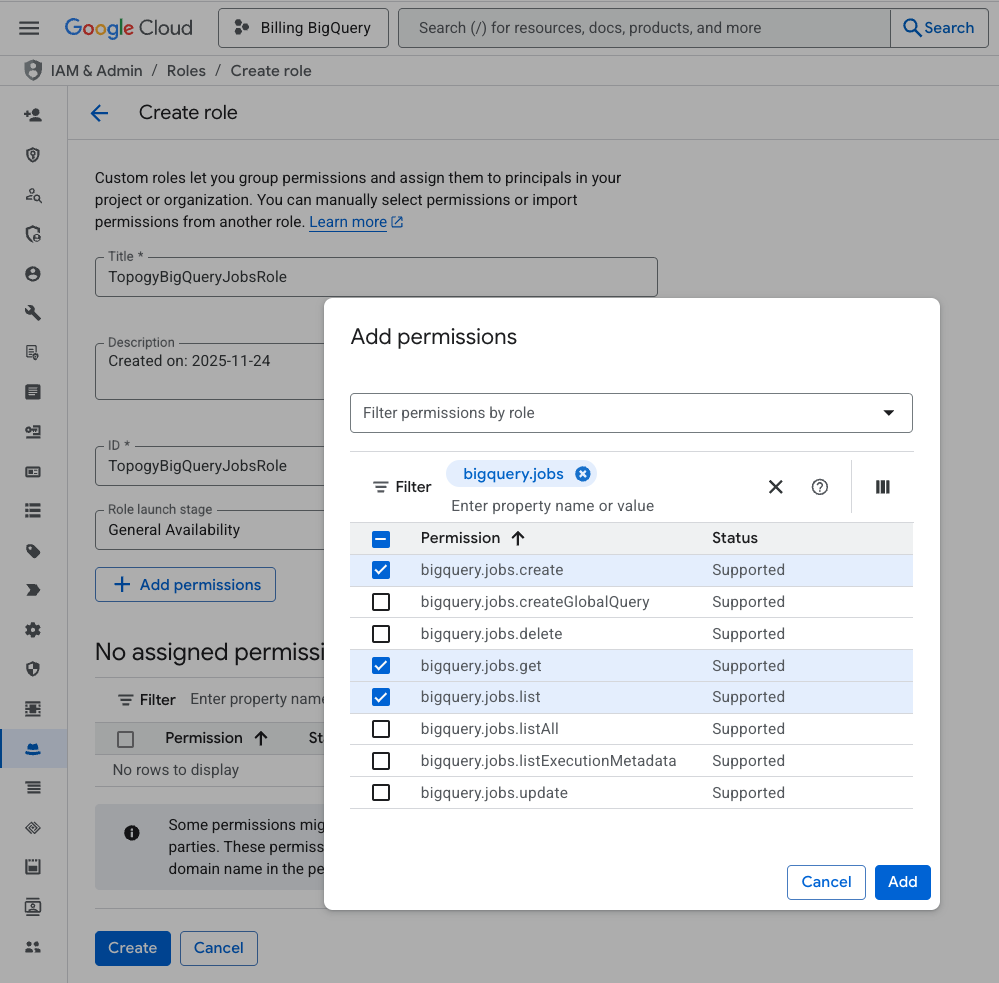Open the Role launch stage dropdown
Image resolution: width=999 pixels, height=983 pixels.
tap(210, 530)
